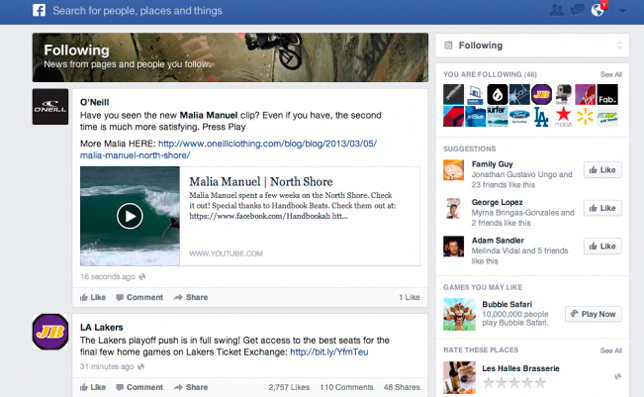Viewport: 644px width, 397px height.
Task: Open the notifications globe icon
Action: click(597, 10)
